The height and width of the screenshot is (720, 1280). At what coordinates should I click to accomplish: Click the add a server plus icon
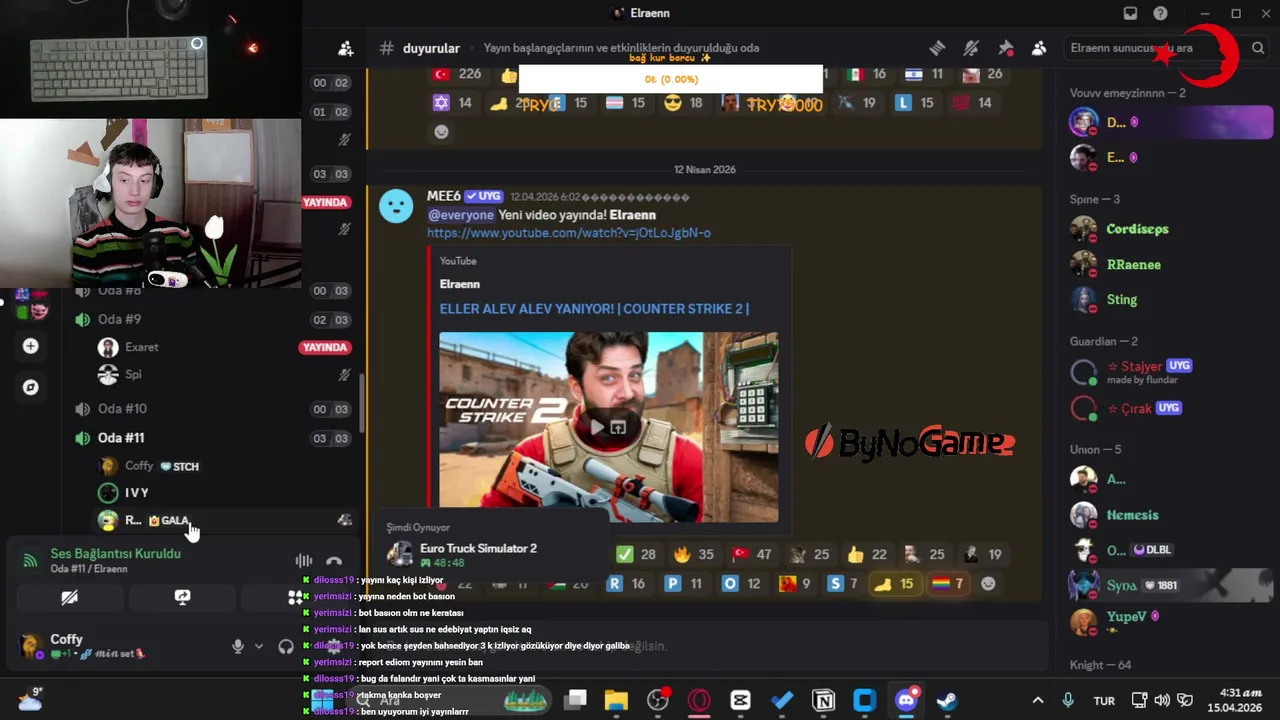(x=31, y=346)
